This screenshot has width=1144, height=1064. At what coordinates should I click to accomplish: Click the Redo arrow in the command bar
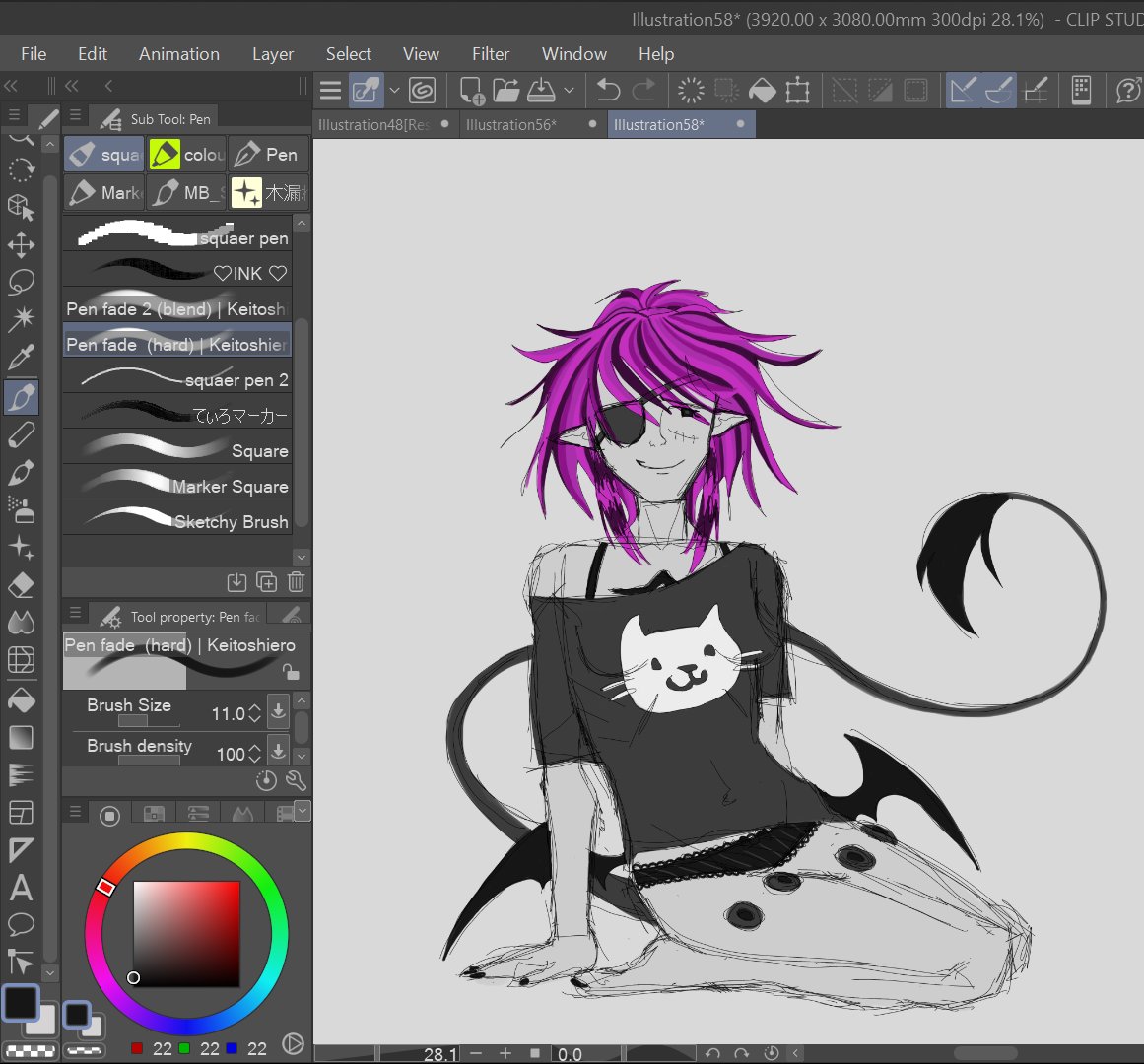pyautogui.click(x=643, y=91)
